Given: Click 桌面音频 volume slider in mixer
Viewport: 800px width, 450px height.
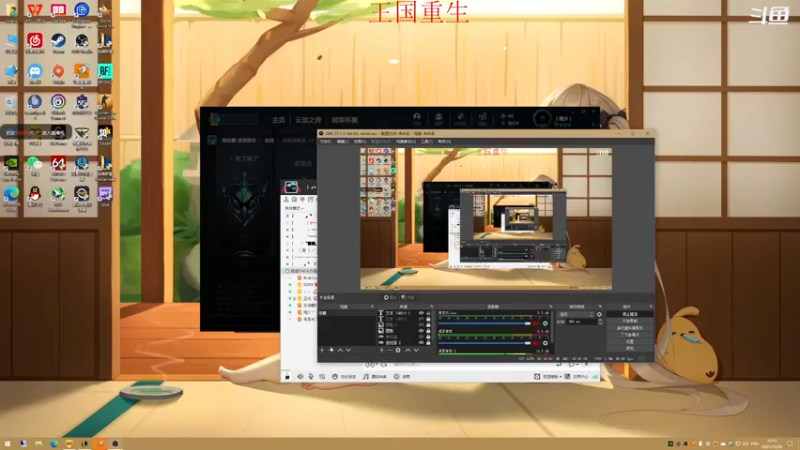Looking at the screenshot, I should (x=484, y=343).
